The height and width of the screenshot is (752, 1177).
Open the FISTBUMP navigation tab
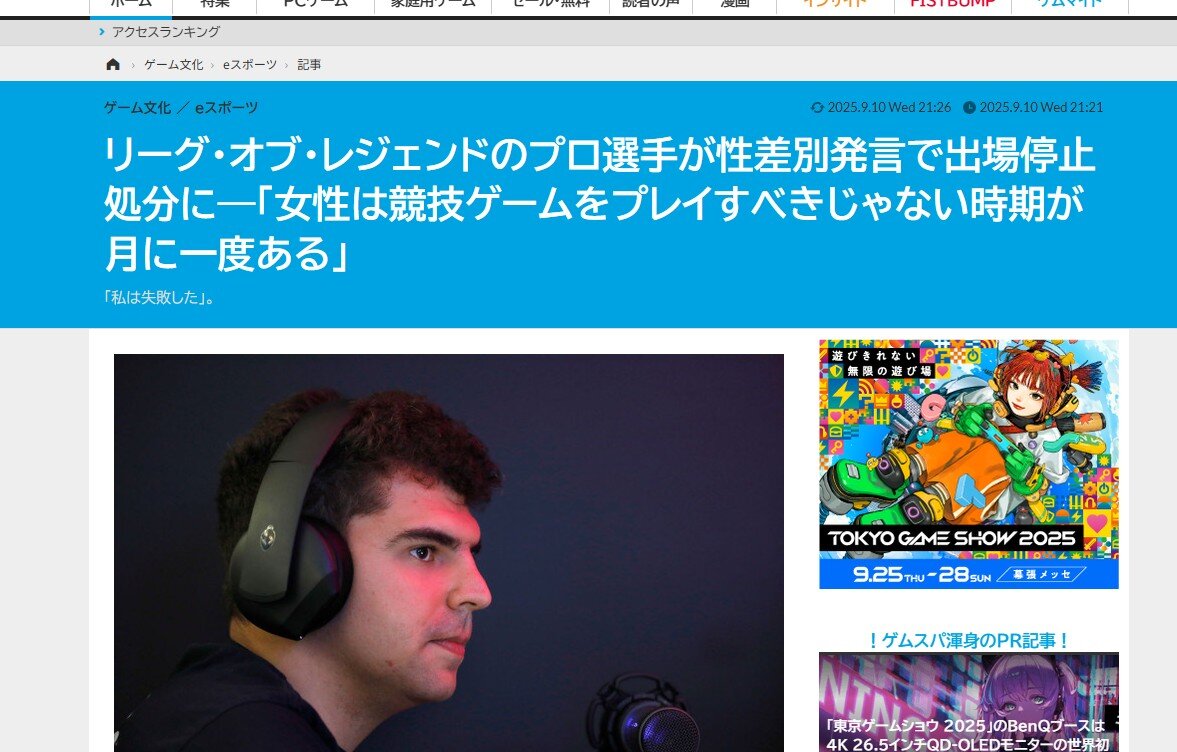953,4
